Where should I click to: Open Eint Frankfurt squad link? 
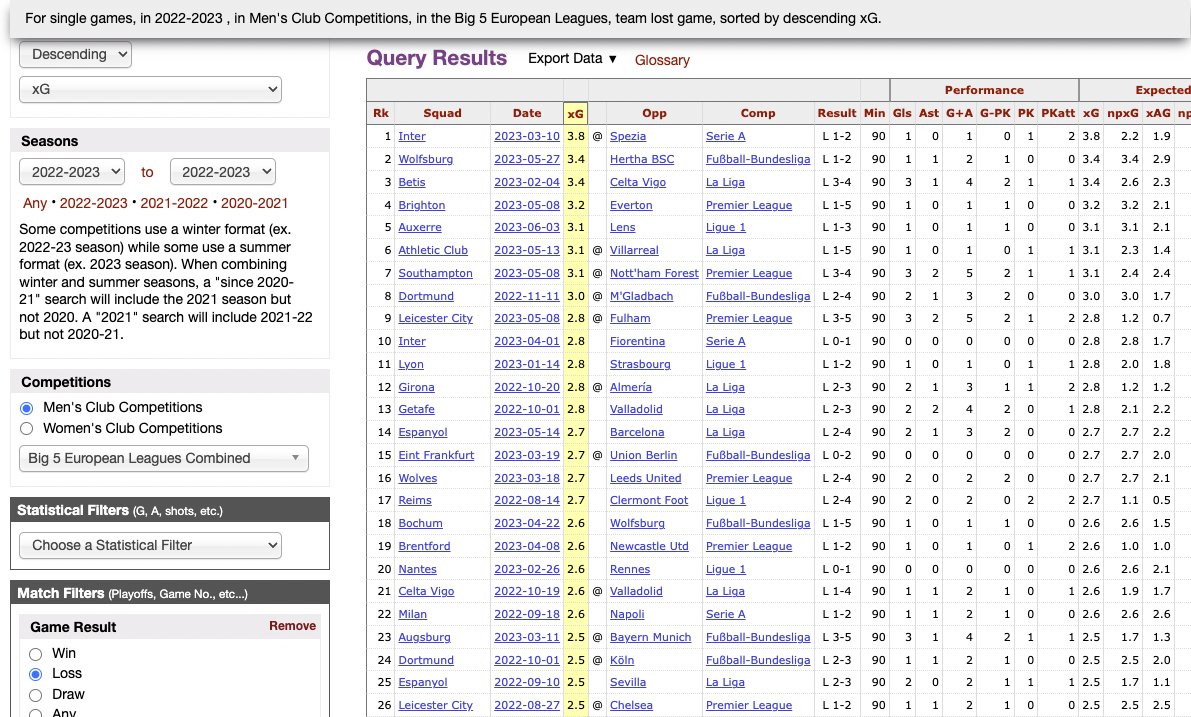click(x=436, y=455)
